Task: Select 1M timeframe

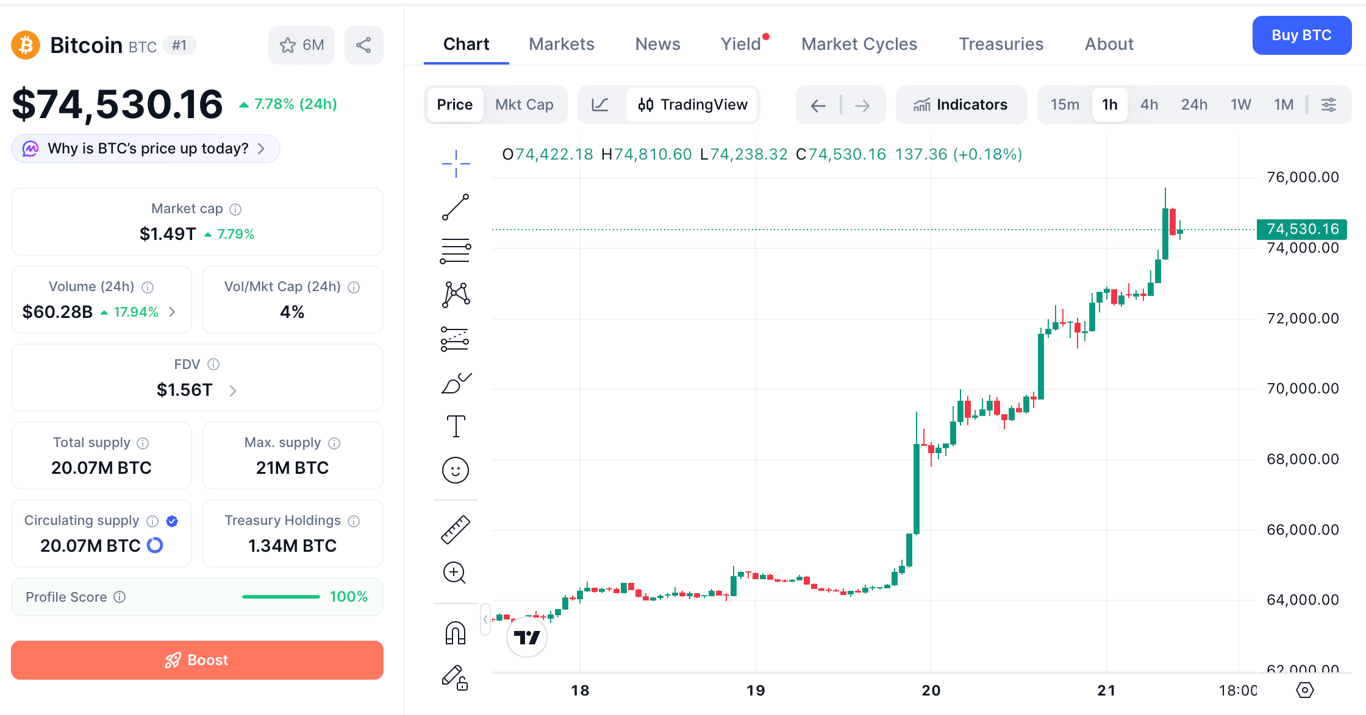Action: click(1284, 105)
